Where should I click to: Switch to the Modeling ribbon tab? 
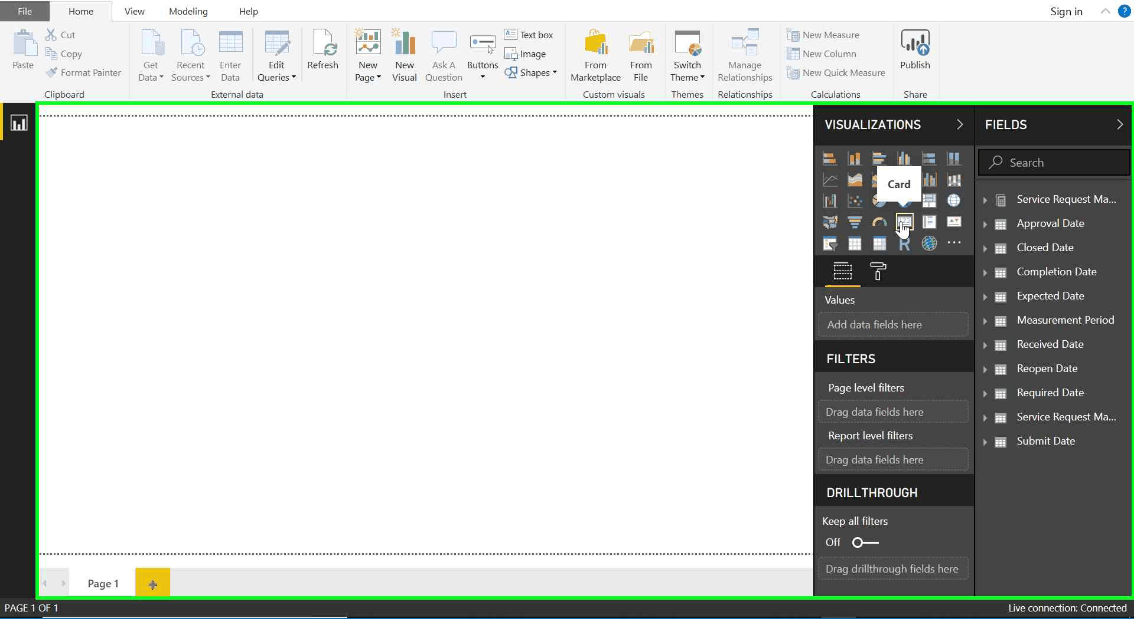click(x=188, y=12)
